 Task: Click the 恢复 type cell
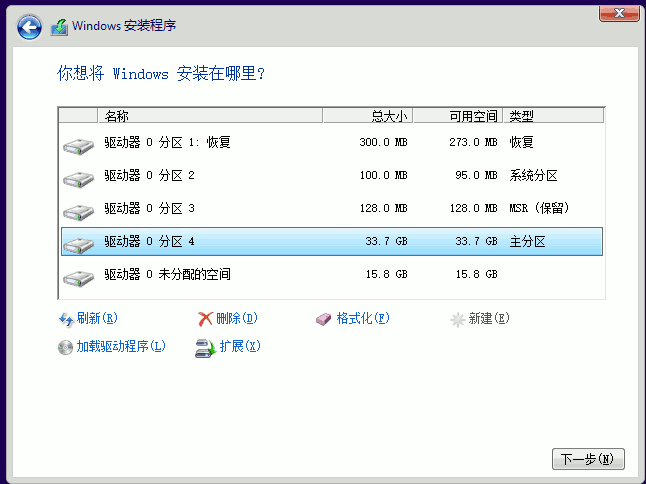[x=521, y=143]
